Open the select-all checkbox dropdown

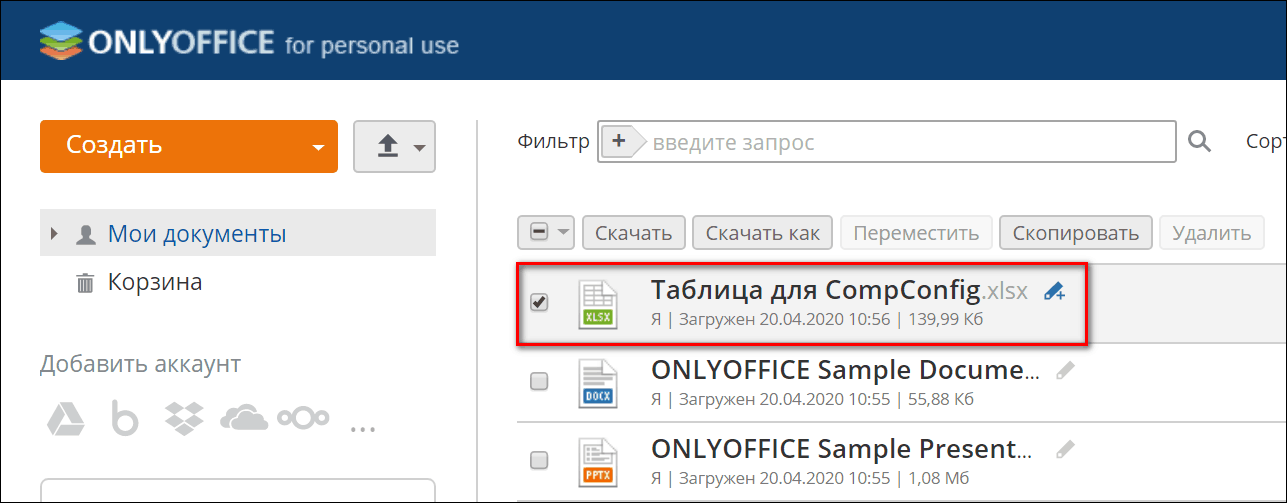[x=565, y=233]
